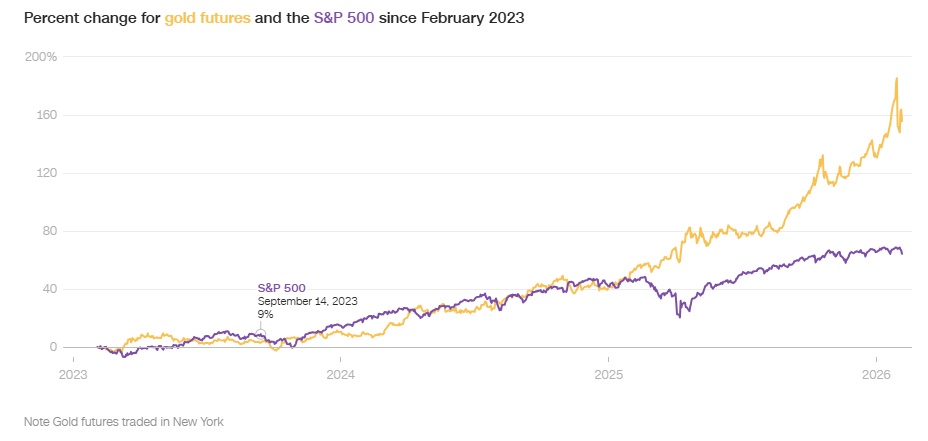Click the circular hover marker on S&P 500 line
Viewport: 928px width, 441px height.
pyautogui.click(x=260, y=333)
